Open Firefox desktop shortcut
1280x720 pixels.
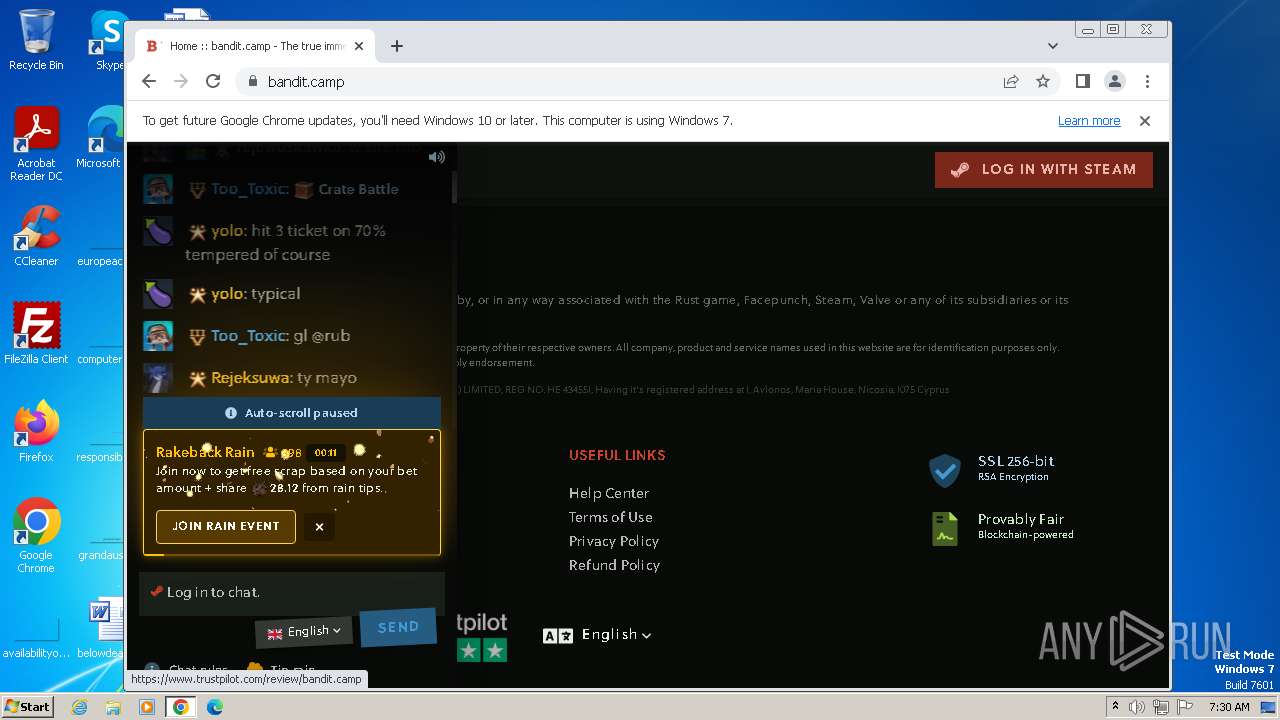tap(36, 432)
